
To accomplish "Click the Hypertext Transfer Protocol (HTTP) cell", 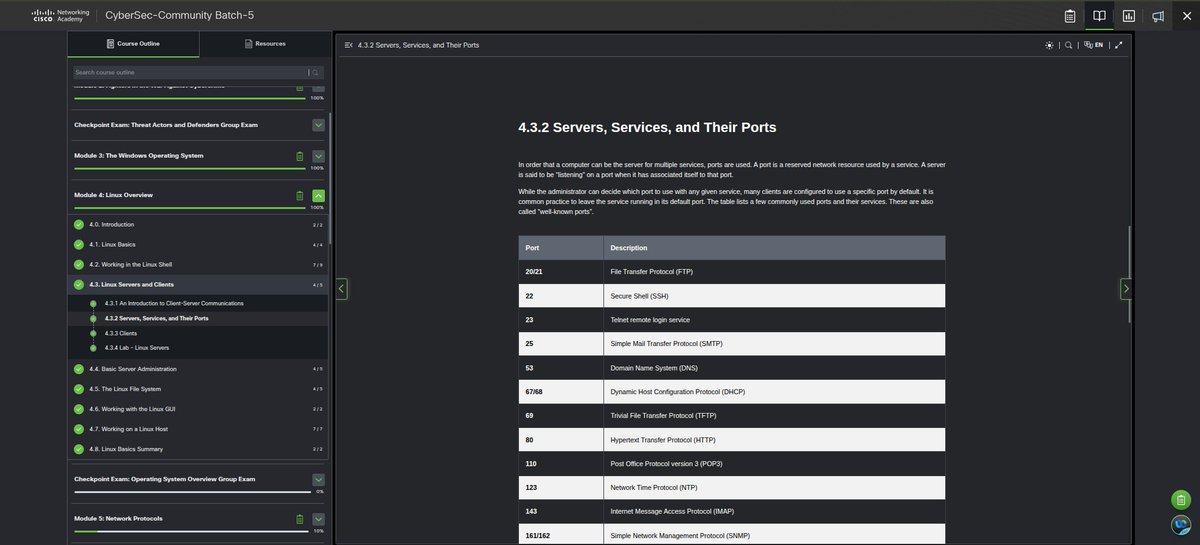I will [x=774, y=440].
